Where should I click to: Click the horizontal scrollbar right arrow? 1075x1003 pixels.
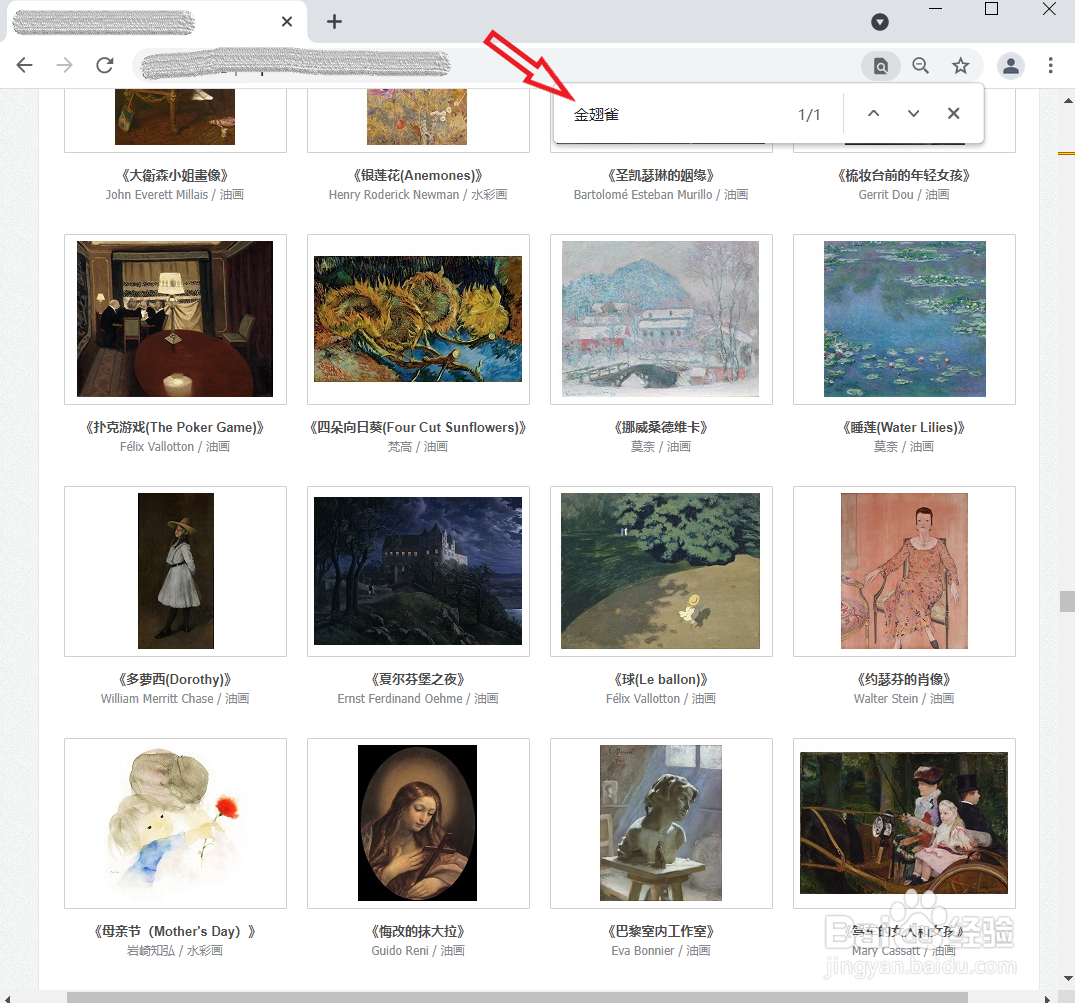click(x=1046, y=998)
